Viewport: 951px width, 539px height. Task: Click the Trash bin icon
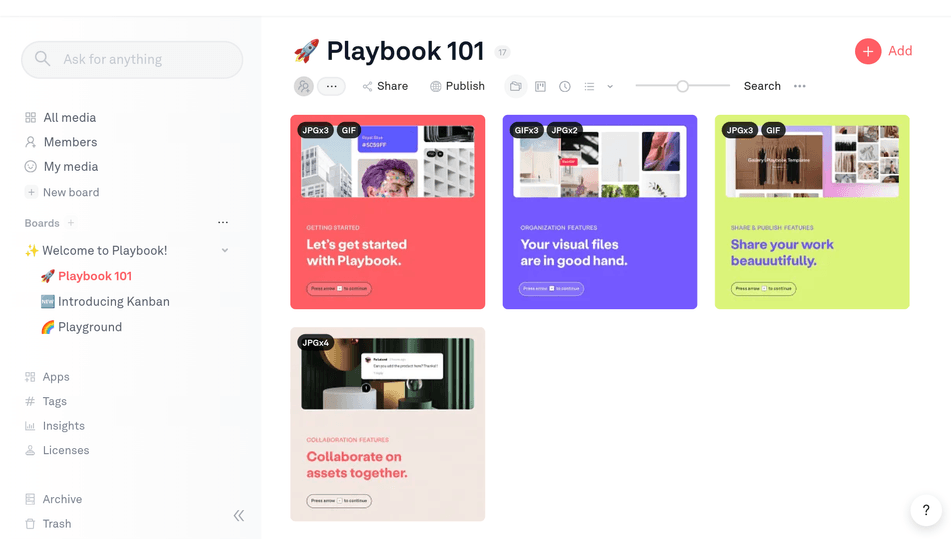pos(30,523)
